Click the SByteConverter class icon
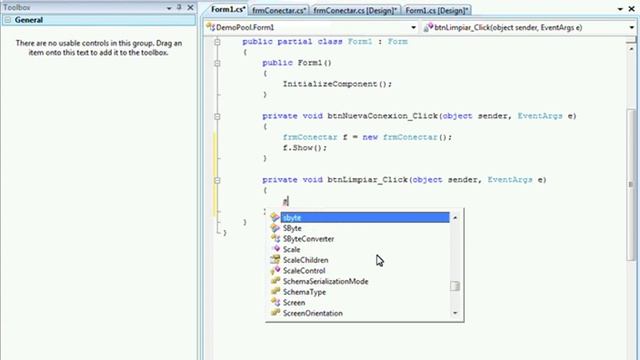Viewport: 640px width, 360px height. tap(276, 239)
